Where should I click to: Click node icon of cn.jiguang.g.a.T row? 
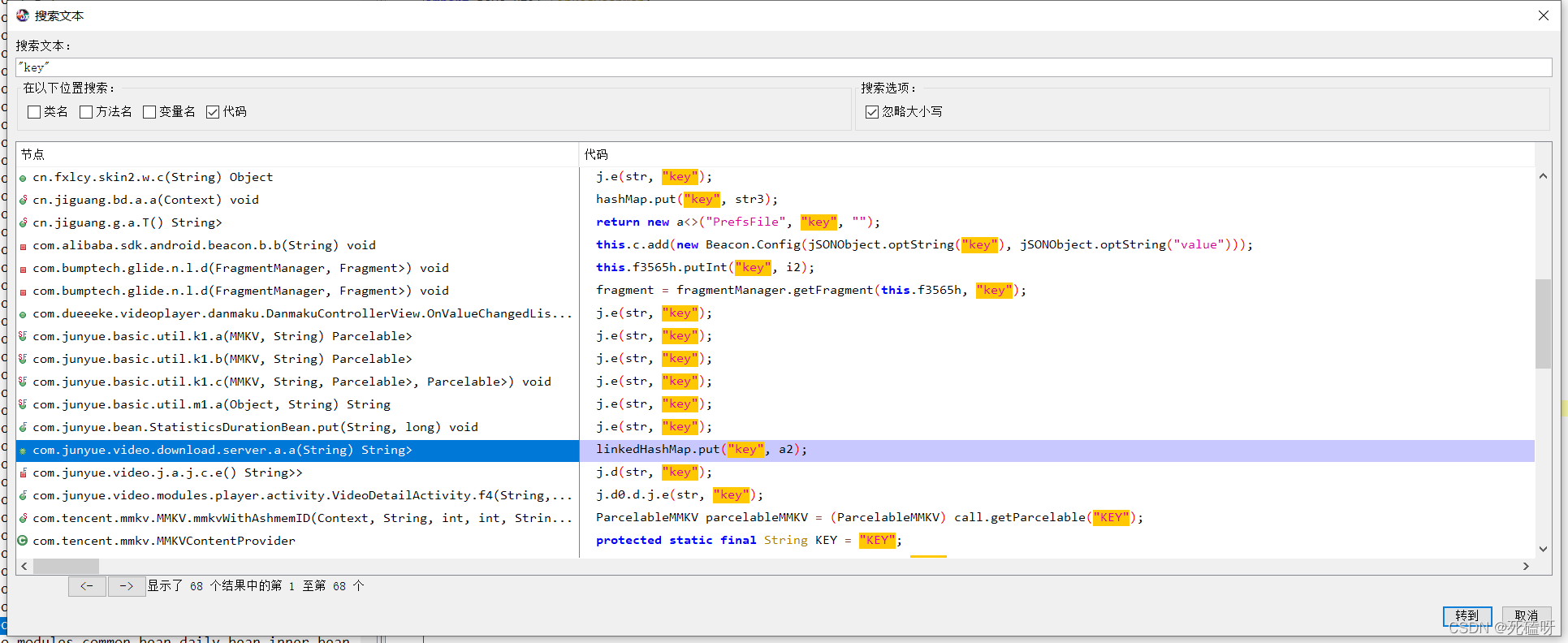click(x=24, y=223)
